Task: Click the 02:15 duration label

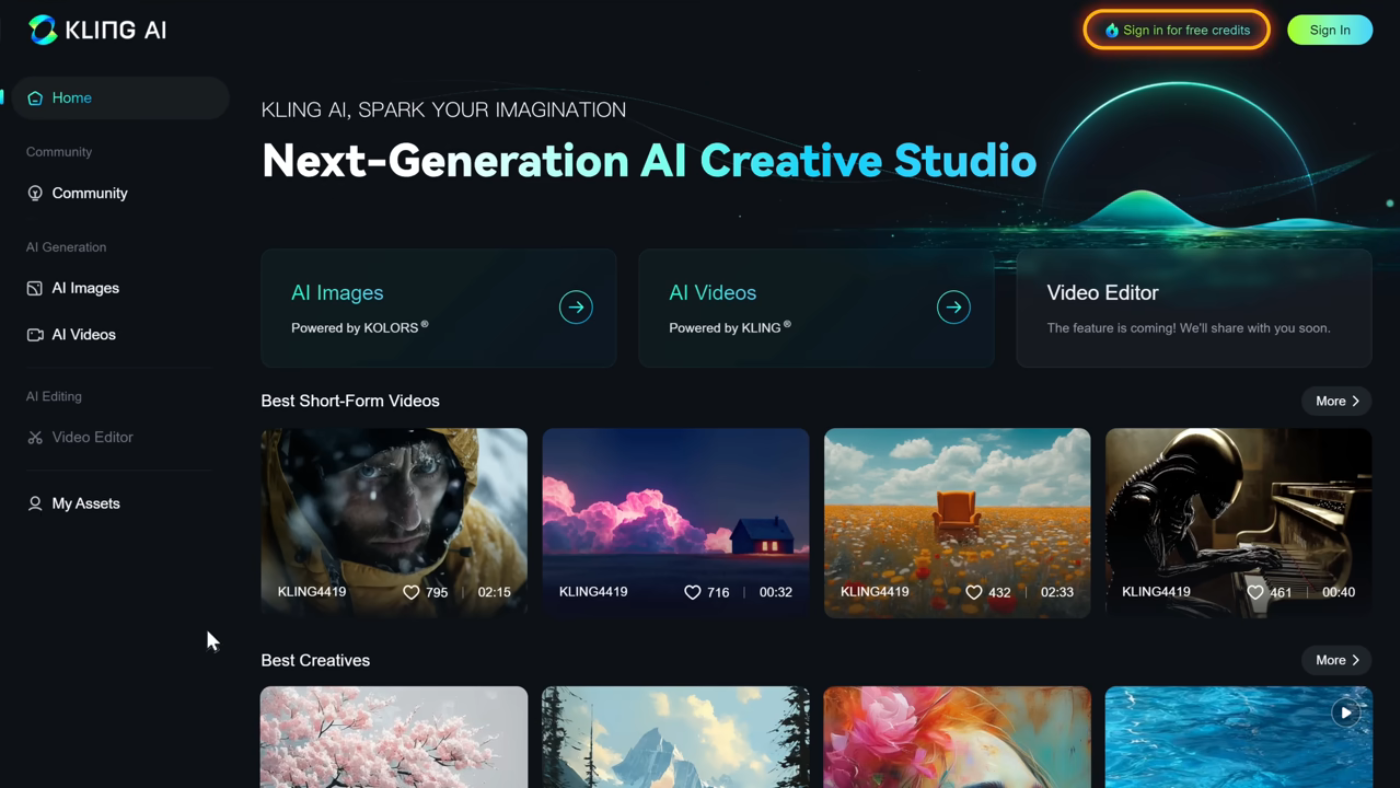Action: pos(494,592)
